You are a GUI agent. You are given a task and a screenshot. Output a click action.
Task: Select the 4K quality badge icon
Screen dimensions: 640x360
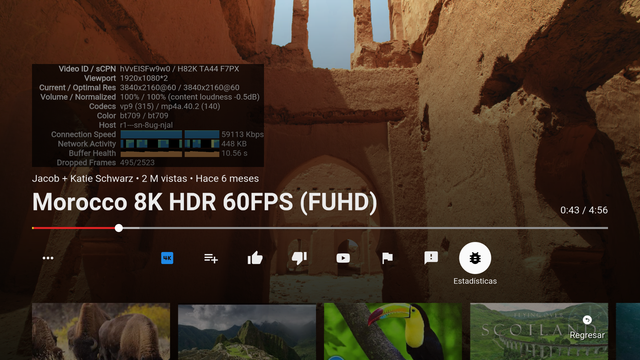tap(167, 258)
